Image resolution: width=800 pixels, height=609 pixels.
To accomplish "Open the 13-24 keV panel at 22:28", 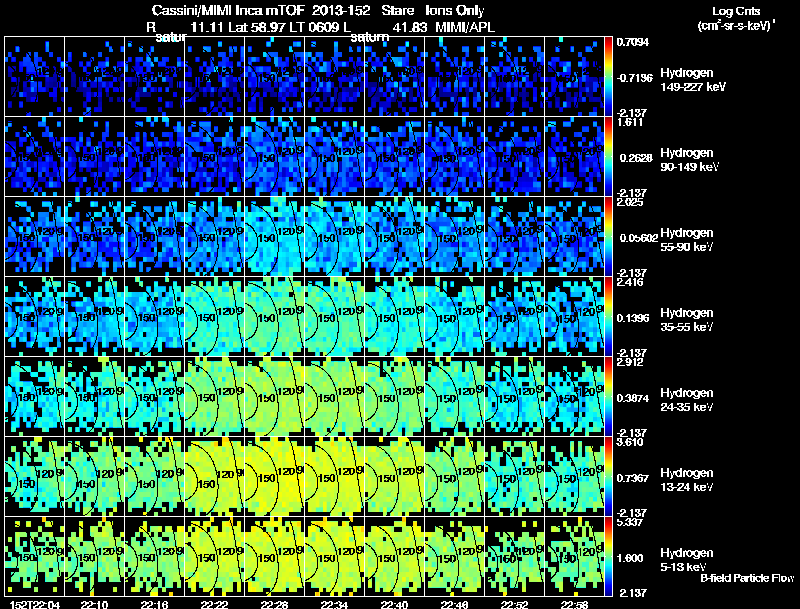I will [274, 477].
